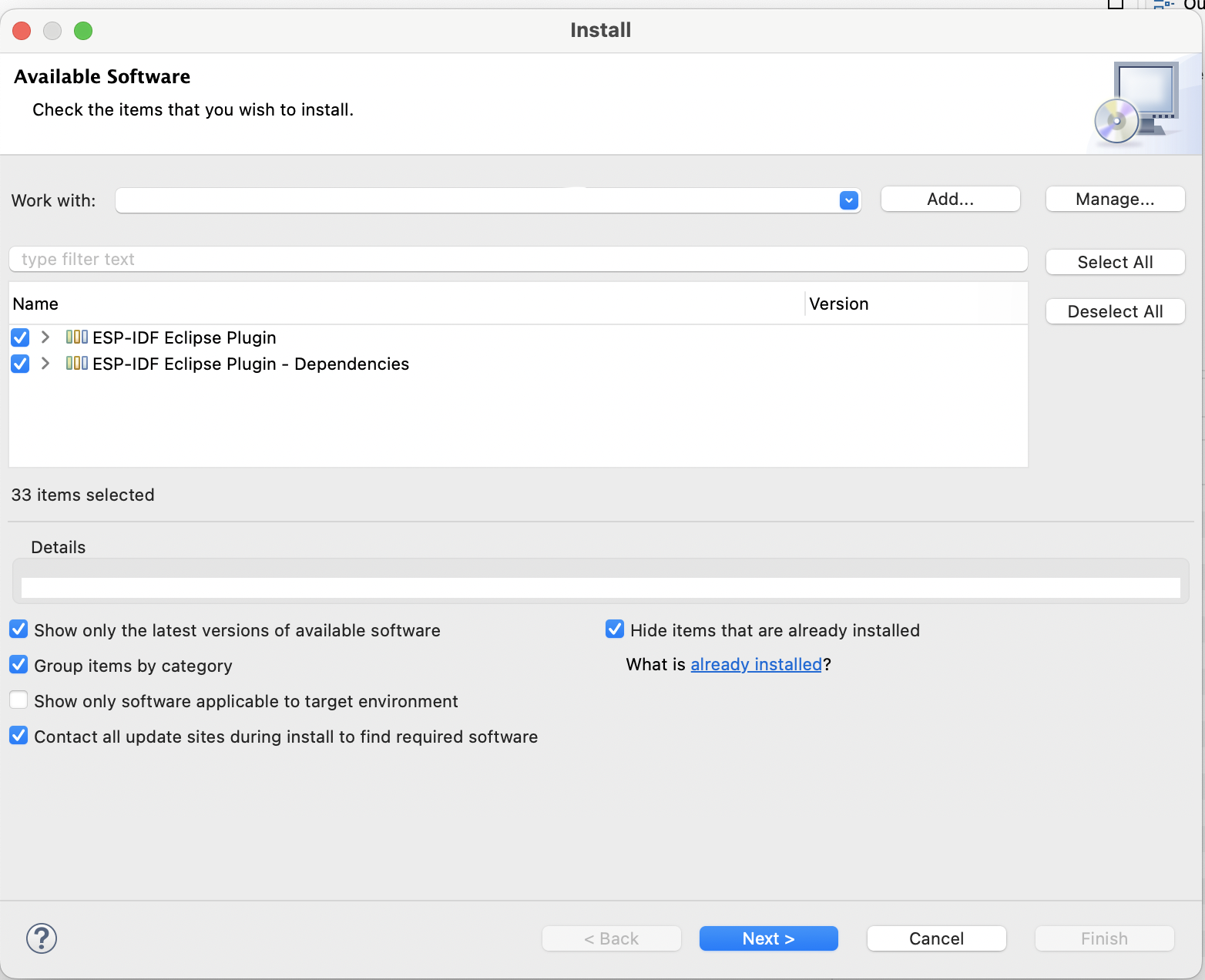
Task: Click the Dependencies category icon
Action: (77, 364)
